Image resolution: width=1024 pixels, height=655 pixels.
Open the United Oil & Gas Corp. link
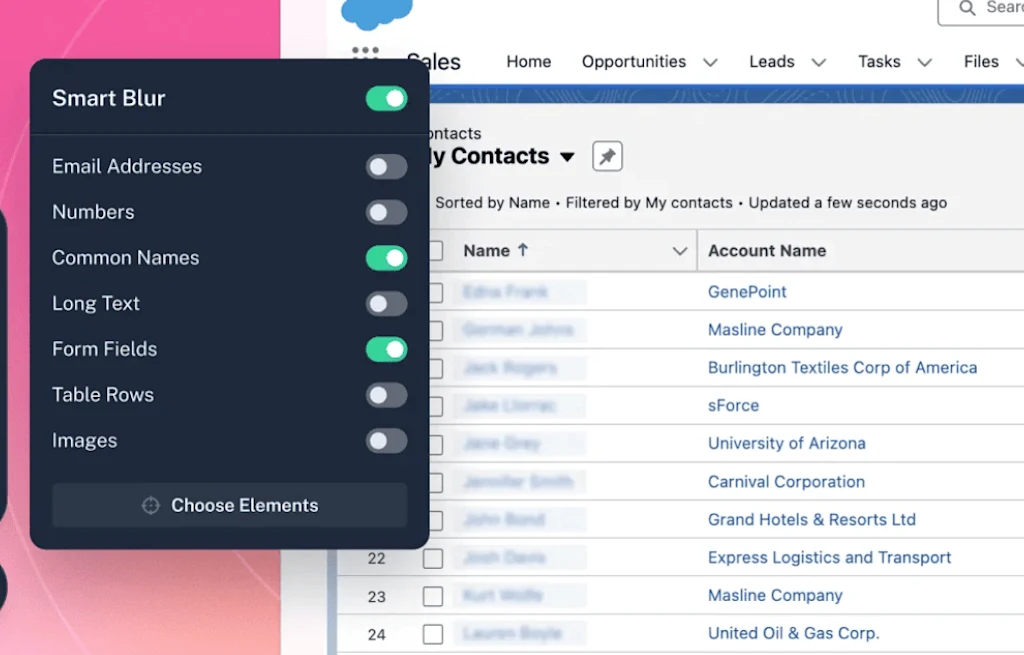point(793,633)
